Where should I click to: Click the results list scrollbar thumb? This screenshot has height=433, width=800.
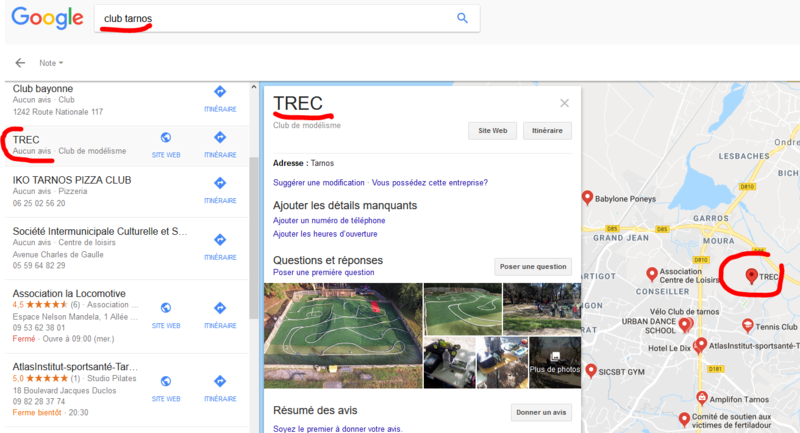[254, 237]
